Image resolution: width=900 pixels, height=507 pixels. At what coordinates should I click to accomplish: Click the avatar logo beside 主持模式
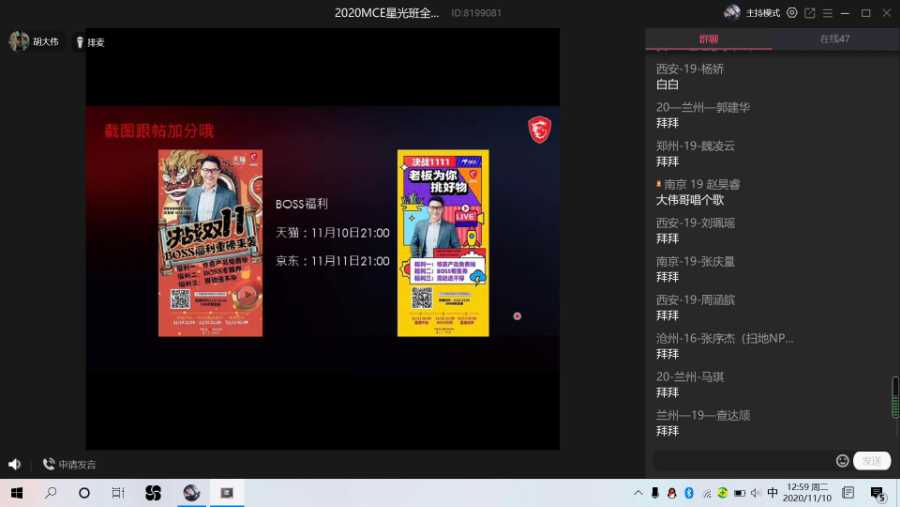[732, 12]
